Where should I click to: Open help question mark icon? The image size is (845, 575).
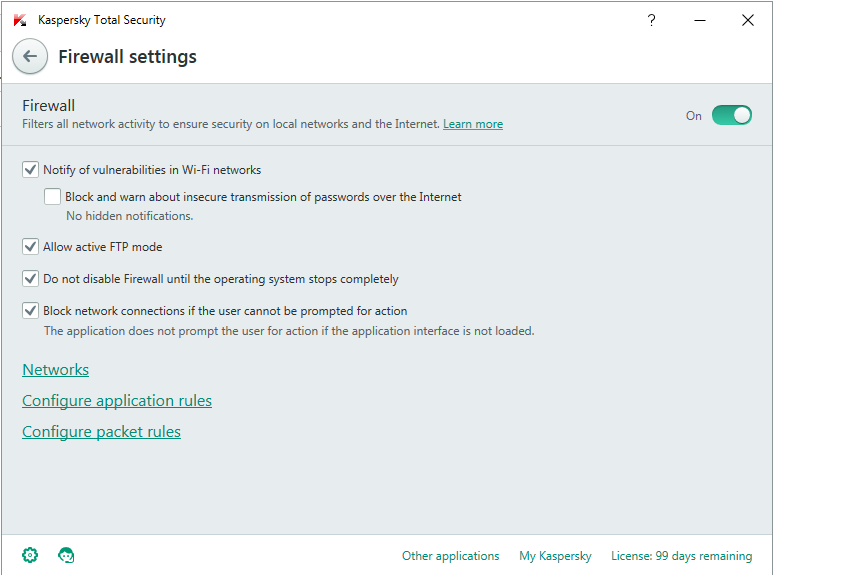pos(651,20)
